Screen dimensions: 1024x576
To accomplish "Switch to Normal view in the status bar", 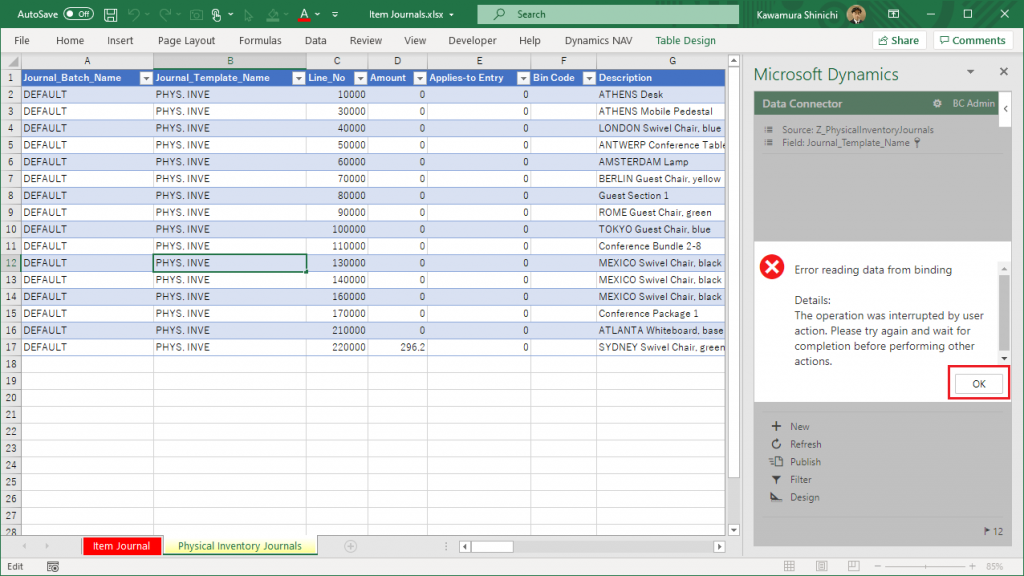I will click(790, 566).
